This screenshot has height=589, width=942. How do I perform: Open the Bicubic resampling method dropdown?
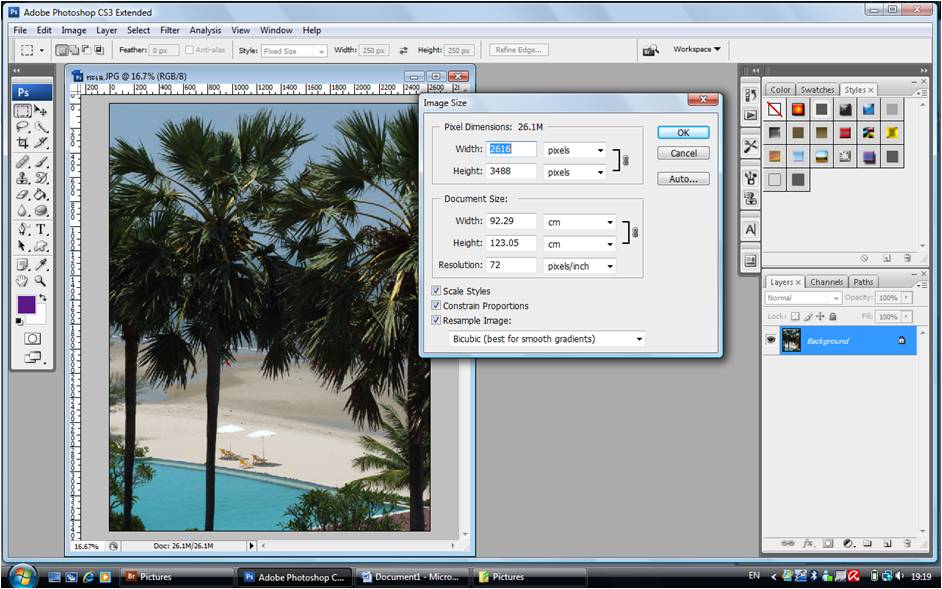(x=546, y=339)
